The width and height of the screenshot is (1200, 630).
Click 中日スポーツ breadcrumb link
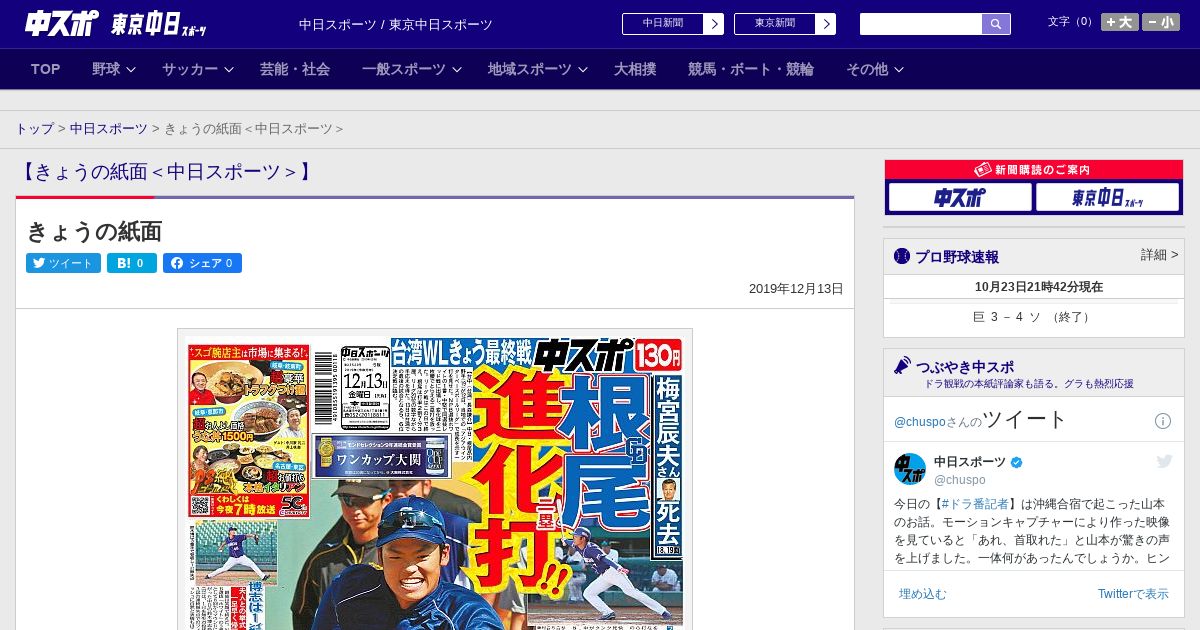(109, 129)
